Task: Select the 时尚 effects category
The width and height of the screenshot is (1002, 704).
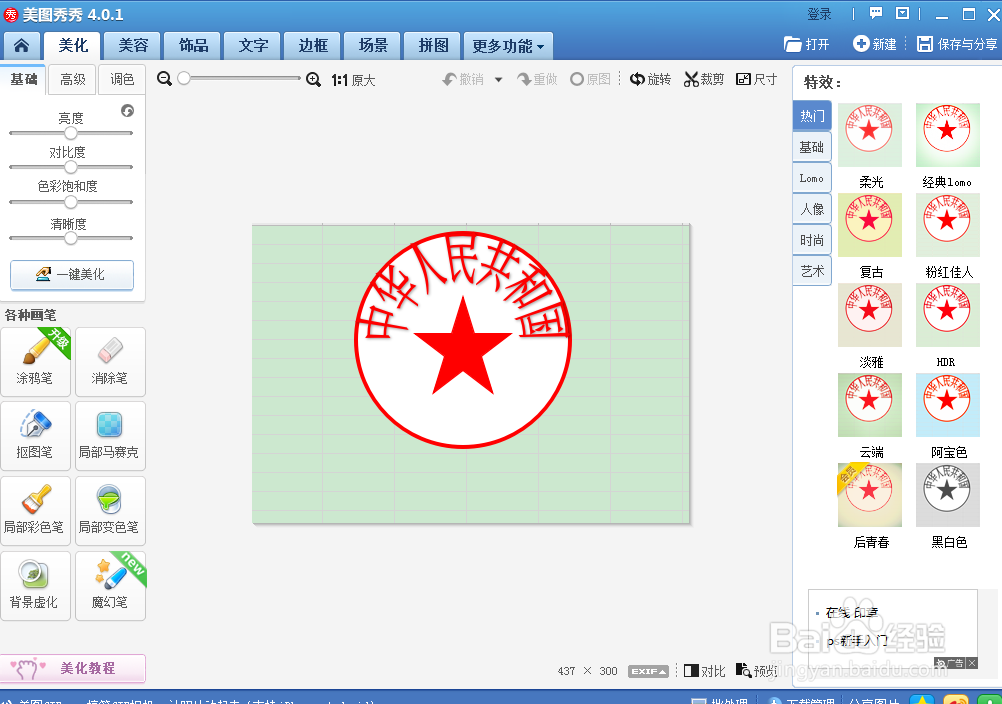Action: (x=812, y=240)
